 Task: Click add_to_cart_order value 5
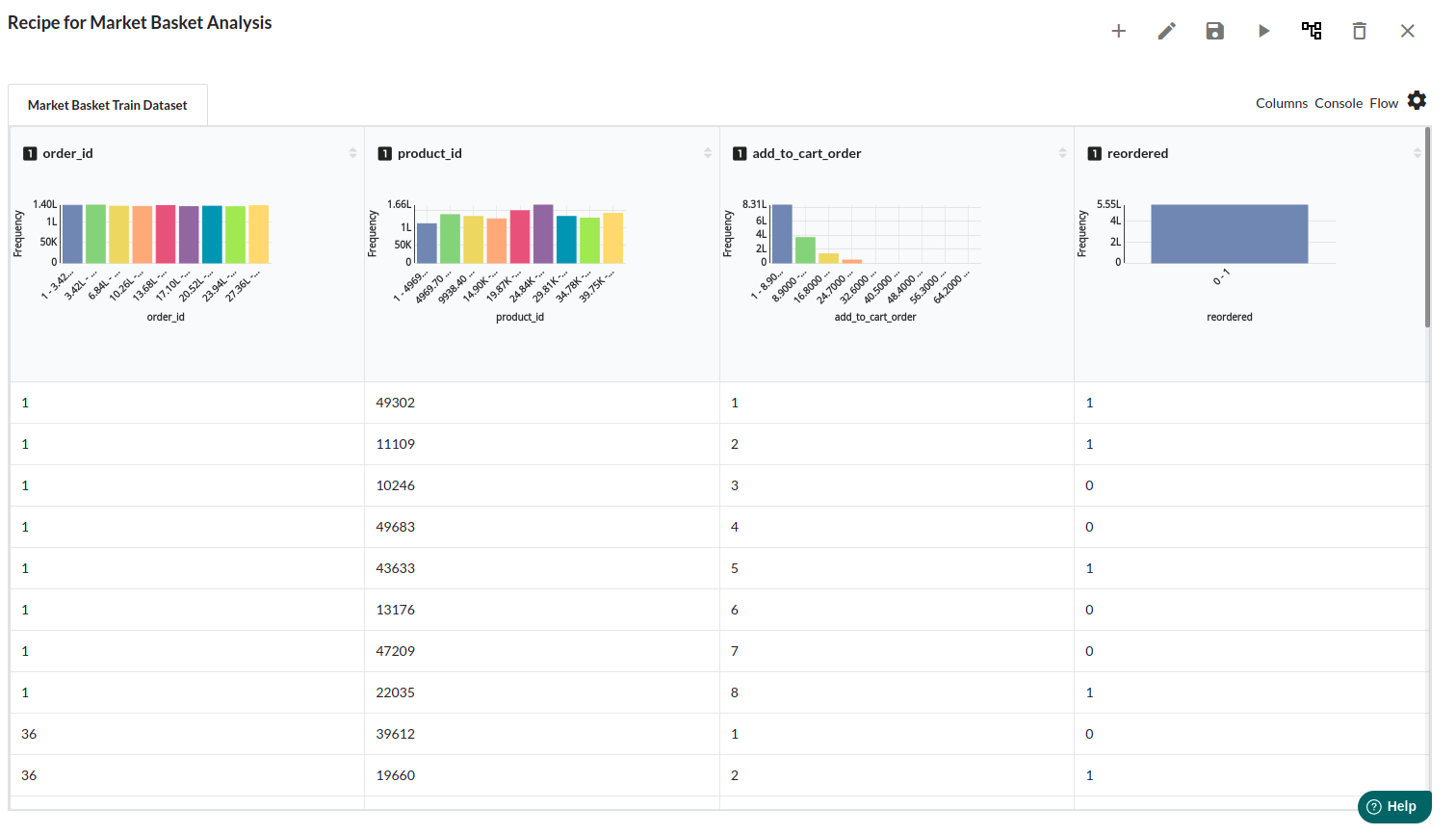coord(735,568)
